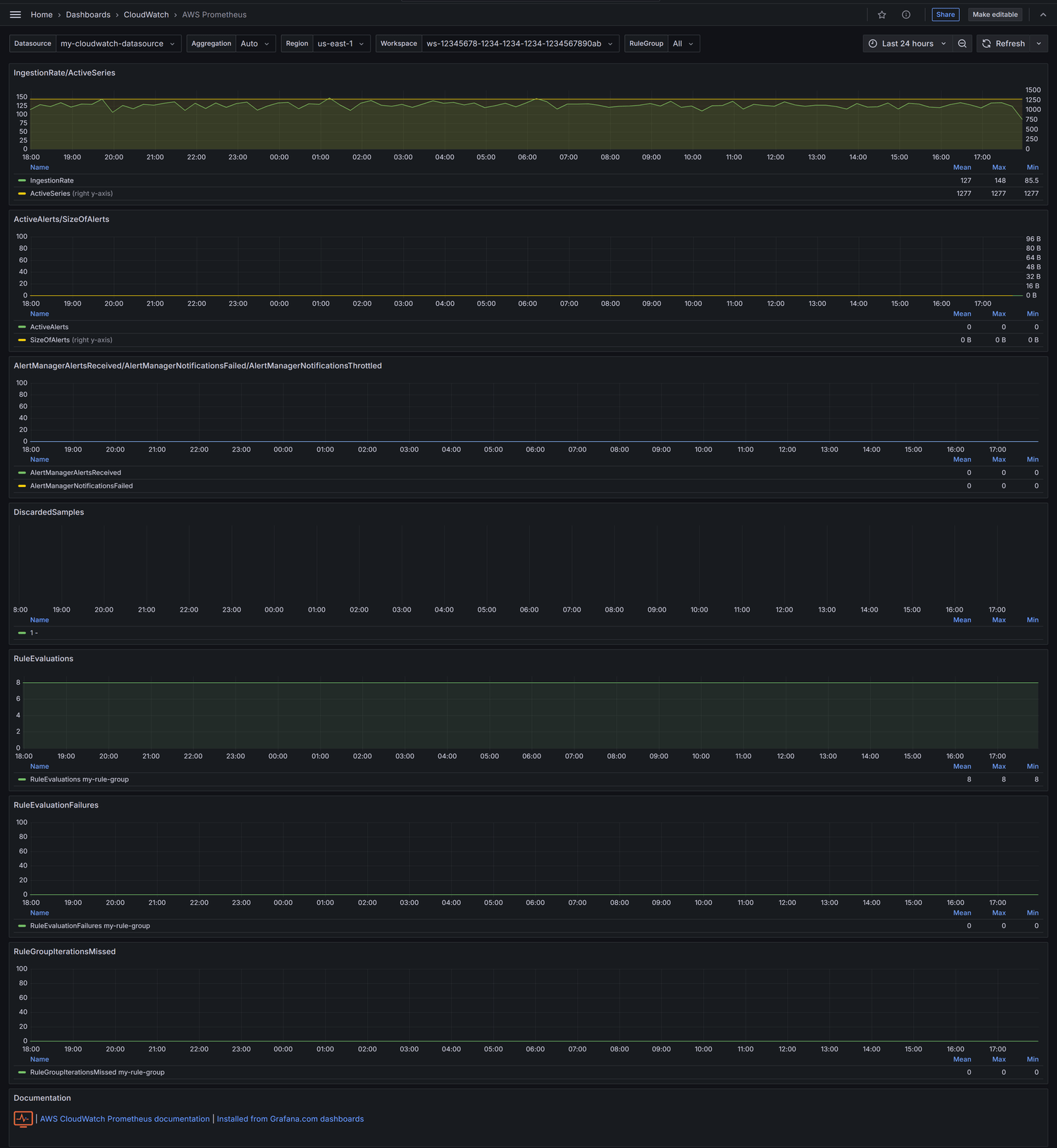Toggle AlertManagerNotificationsFailed legend entry

coord(81,486)
